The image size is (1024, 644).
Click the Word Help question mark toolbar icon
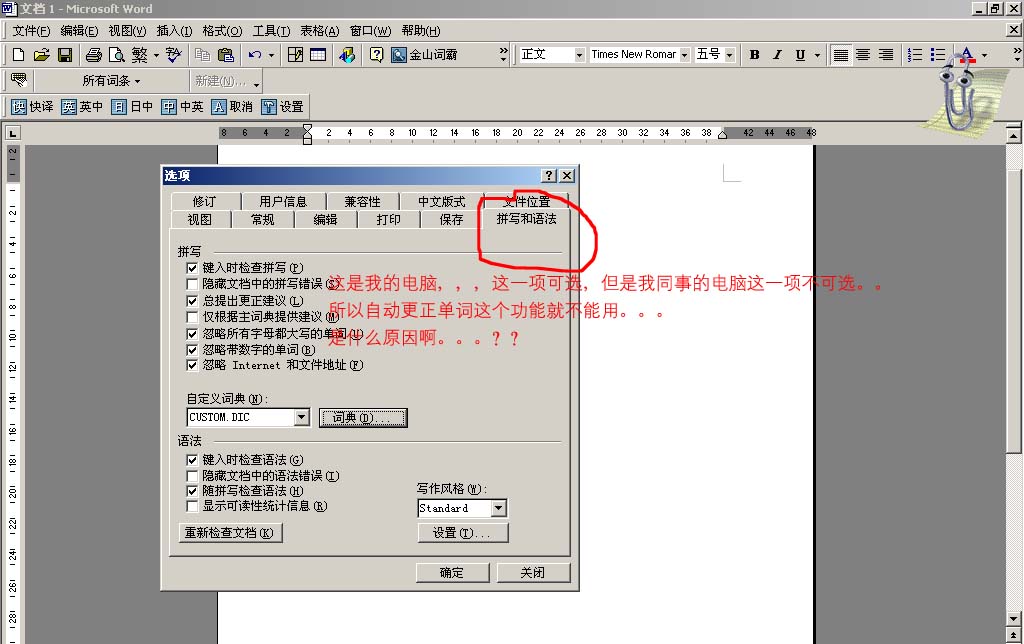(376, 55)
